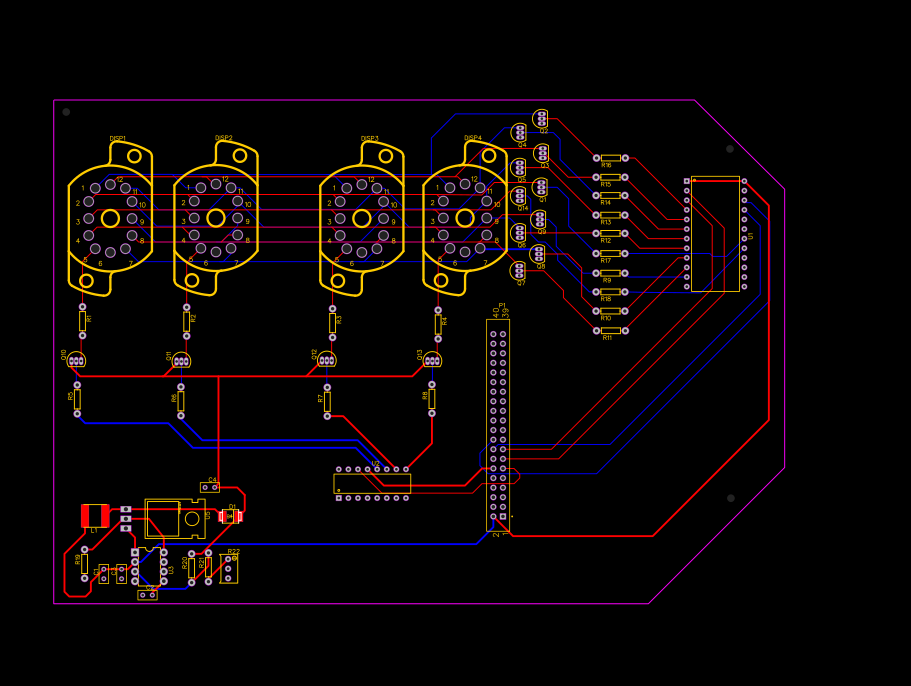
Task: Select the DISP4 nixie tube footprint
Action: pos(465,220)
